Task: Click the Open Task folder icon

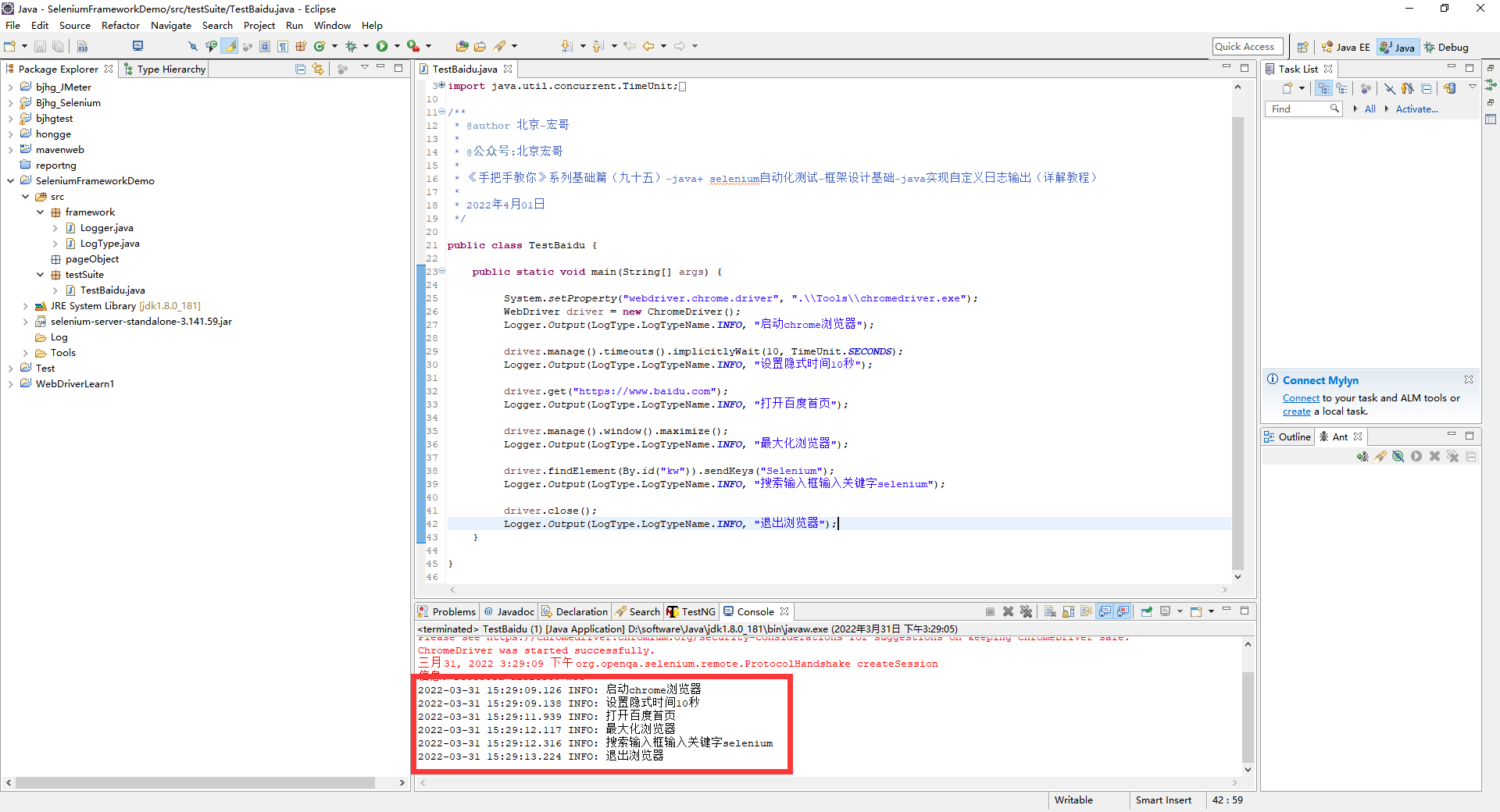Action: point(480,47)
